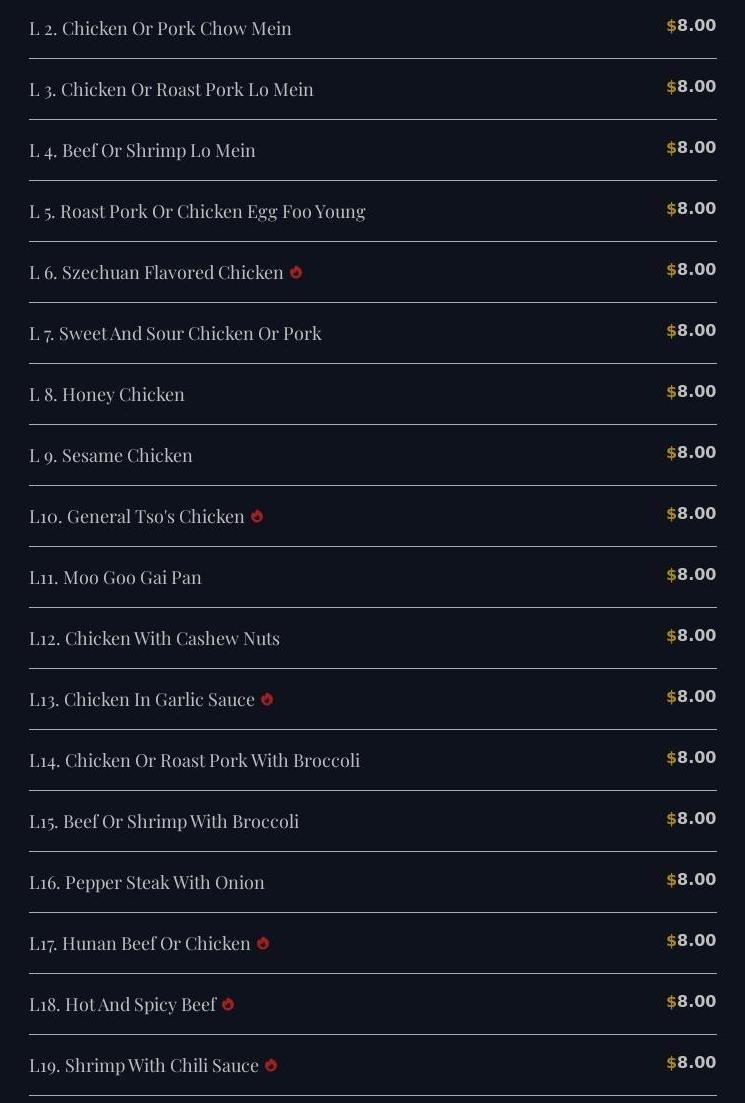Tap spicy icon beside Chicken In Garlic Sauce
Image resolution: width=745 pixels, height=1103 pixels.
click(267, 699)
